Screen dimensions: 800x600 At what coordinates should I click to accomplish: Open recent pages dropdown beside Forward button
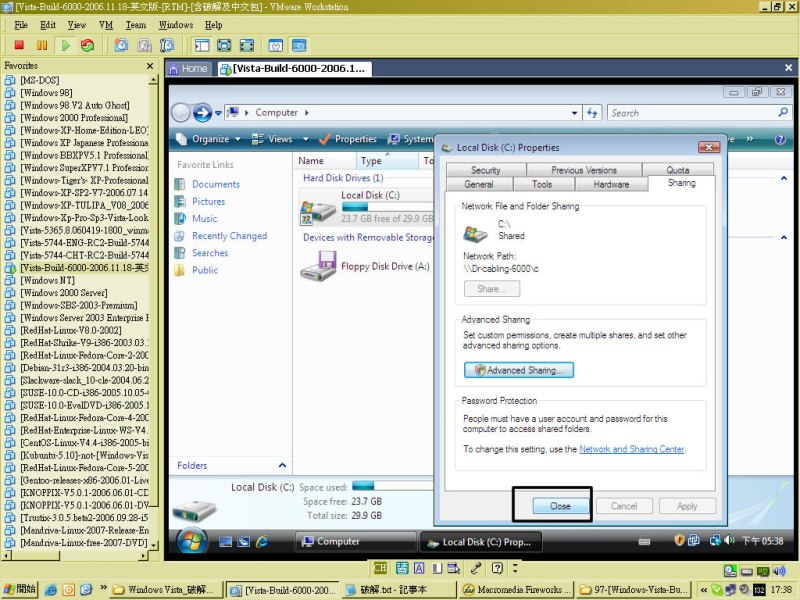click(x=218, y=113)
